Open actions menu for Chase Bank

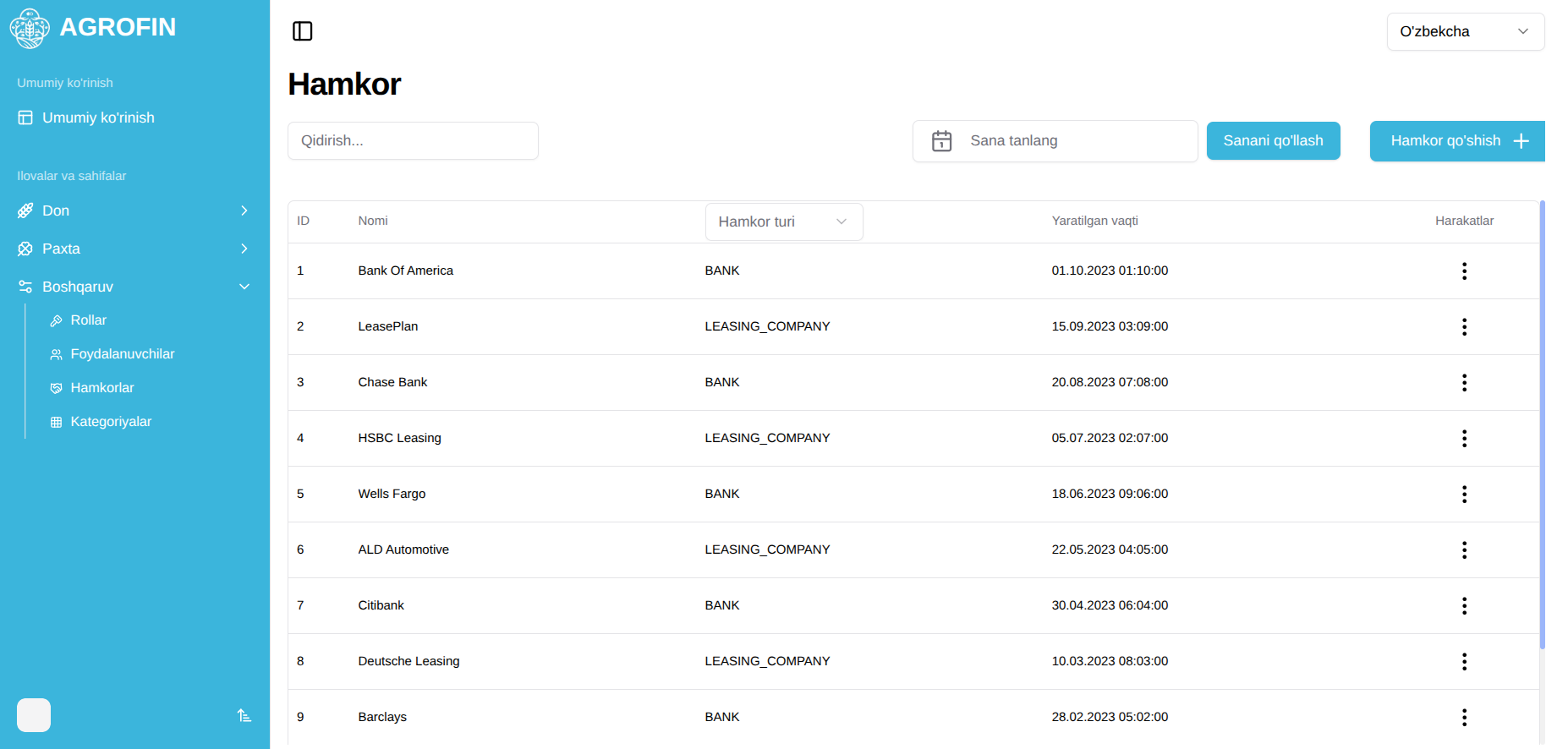tap(1464, 383)
